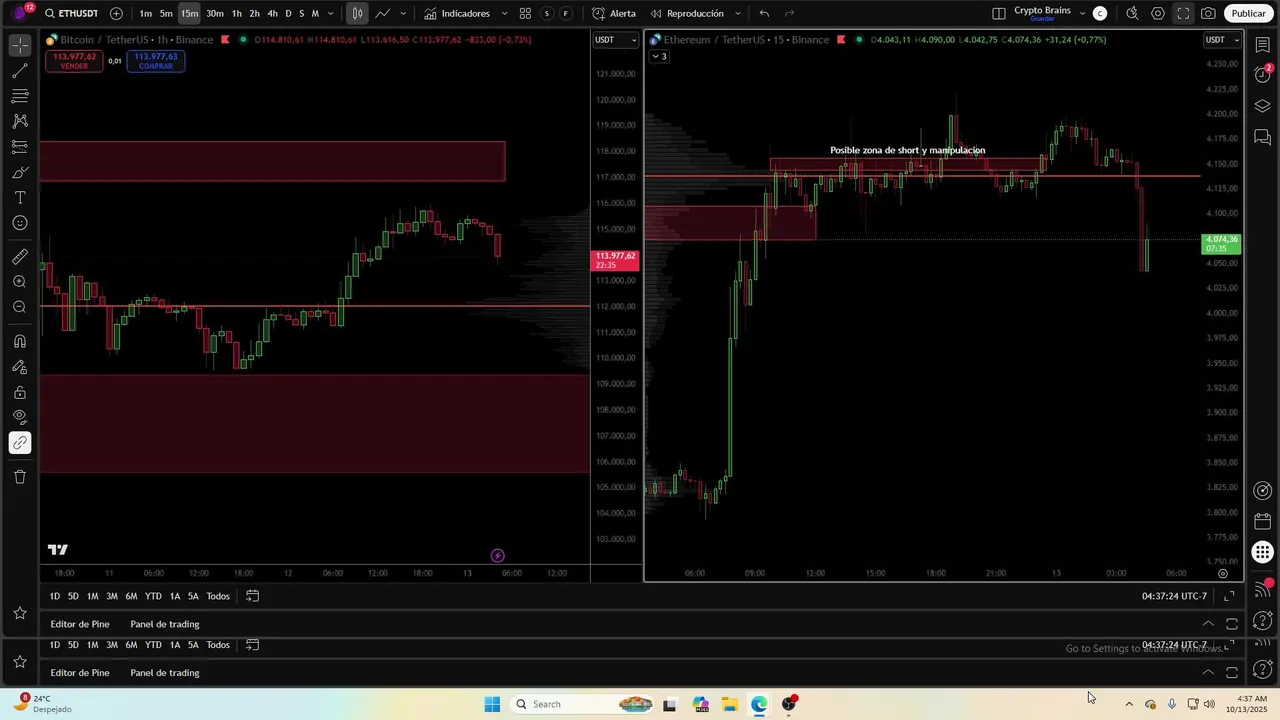The width and height of the screenshot is (1280, 720).
Task: Select the YTD range in upper bar
Action: [x=153, y=596]
